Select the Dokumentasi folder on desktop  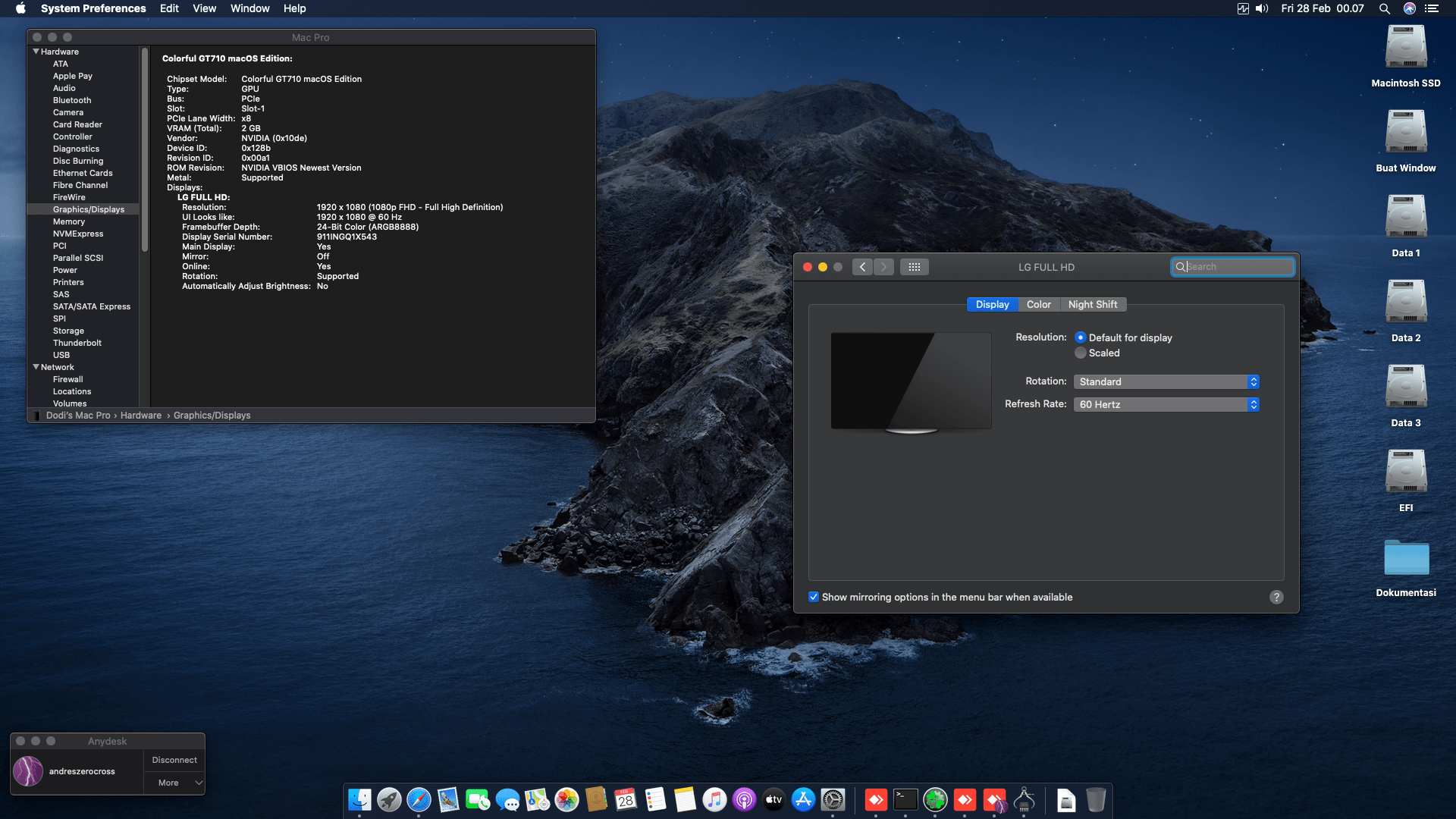pyautogui.click(x=1406, y=557)
